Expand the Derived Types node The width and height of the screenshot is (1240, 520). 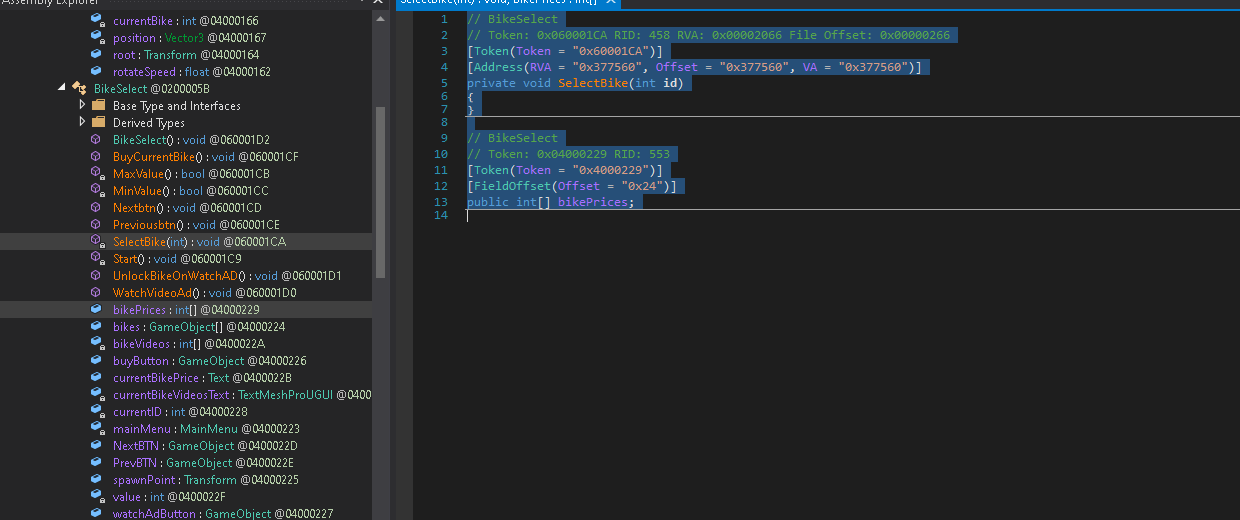pos(82,122)
